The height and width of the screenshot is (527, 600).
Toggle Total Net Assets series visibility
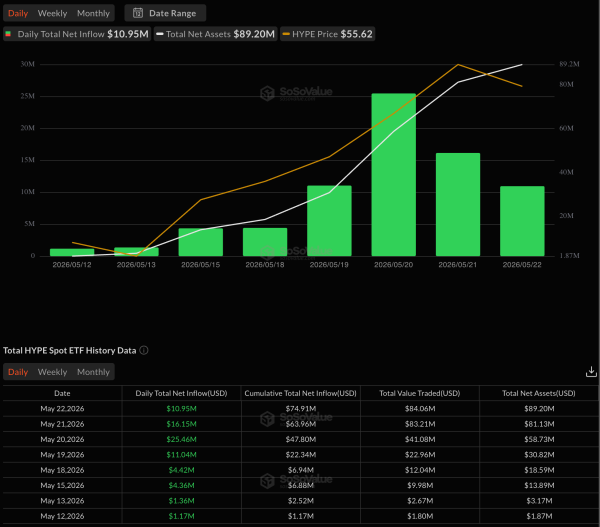click(x=216, y=34)
